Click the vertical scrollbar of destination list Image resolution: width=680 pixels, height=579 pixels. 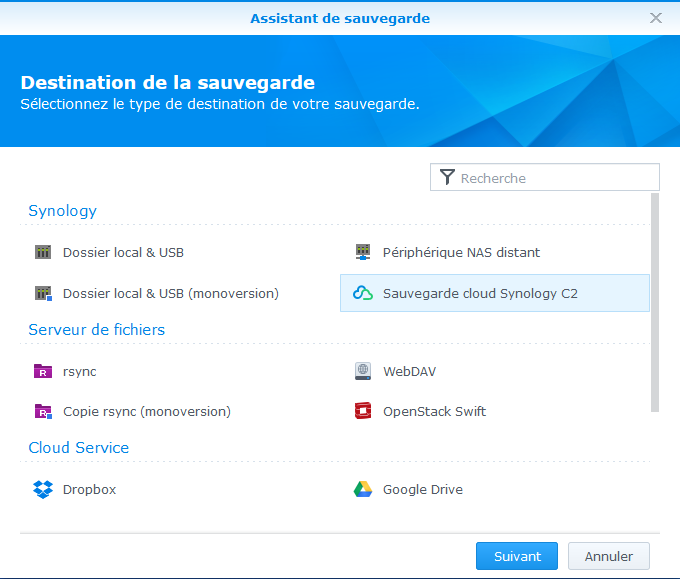point(655,302)
